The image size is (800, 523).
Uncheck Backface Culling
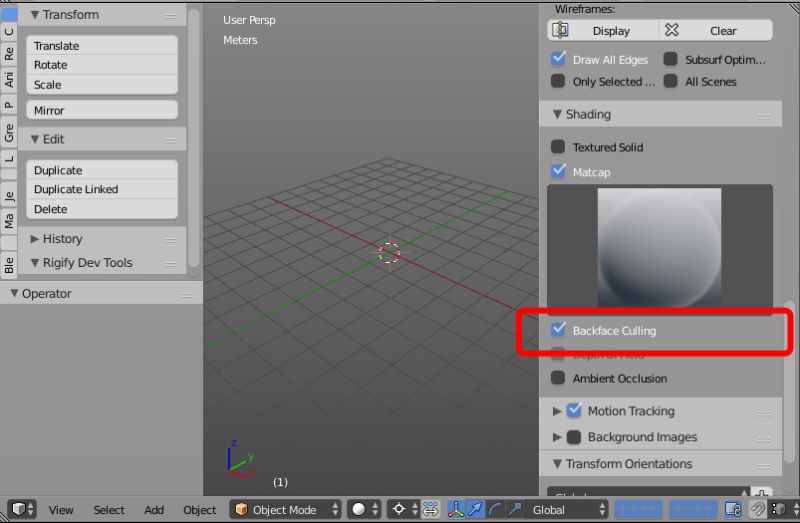click(x=558, y=330)
